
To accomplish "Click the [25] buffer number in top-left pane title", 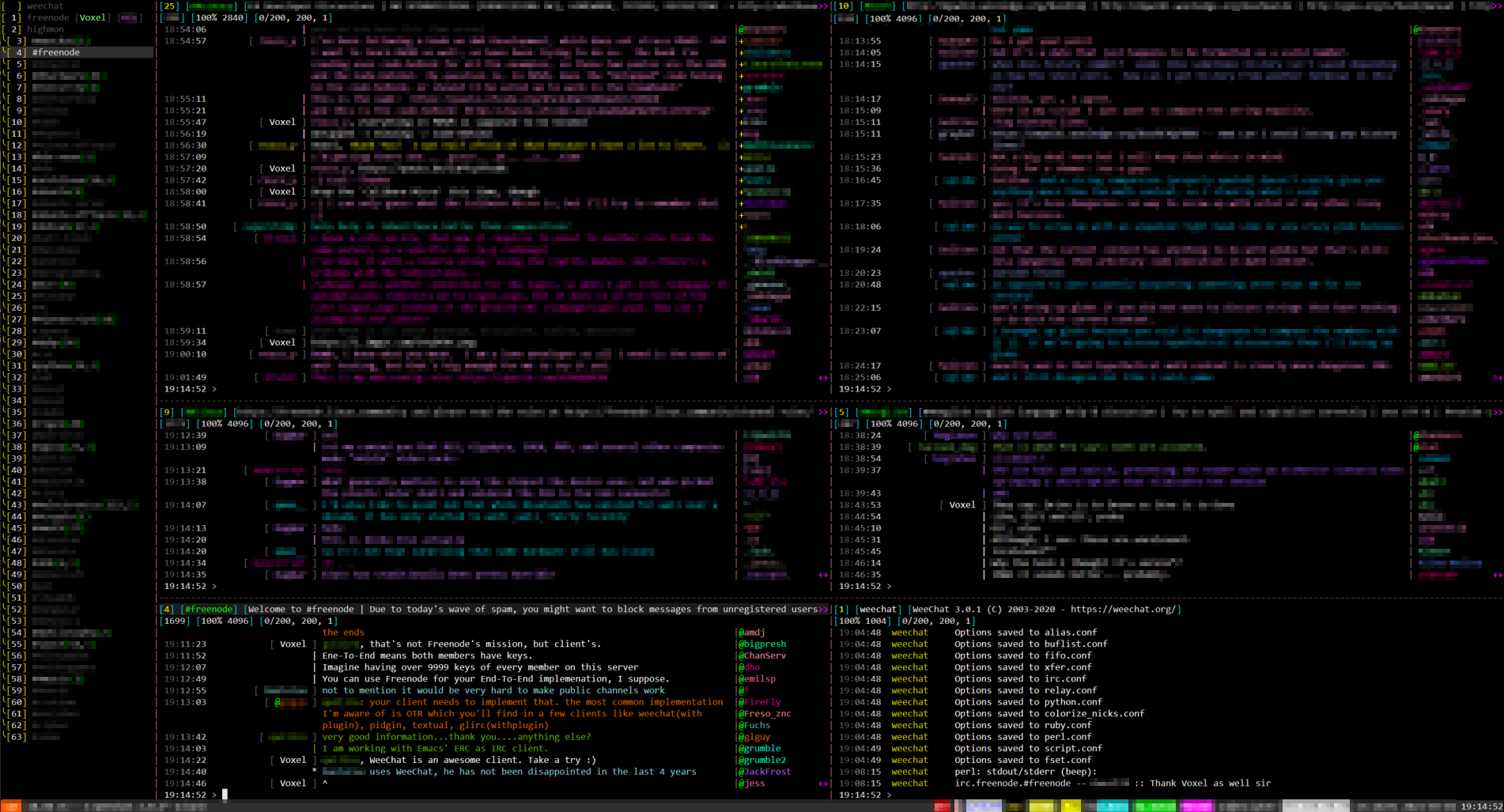I will pos(170,6).
